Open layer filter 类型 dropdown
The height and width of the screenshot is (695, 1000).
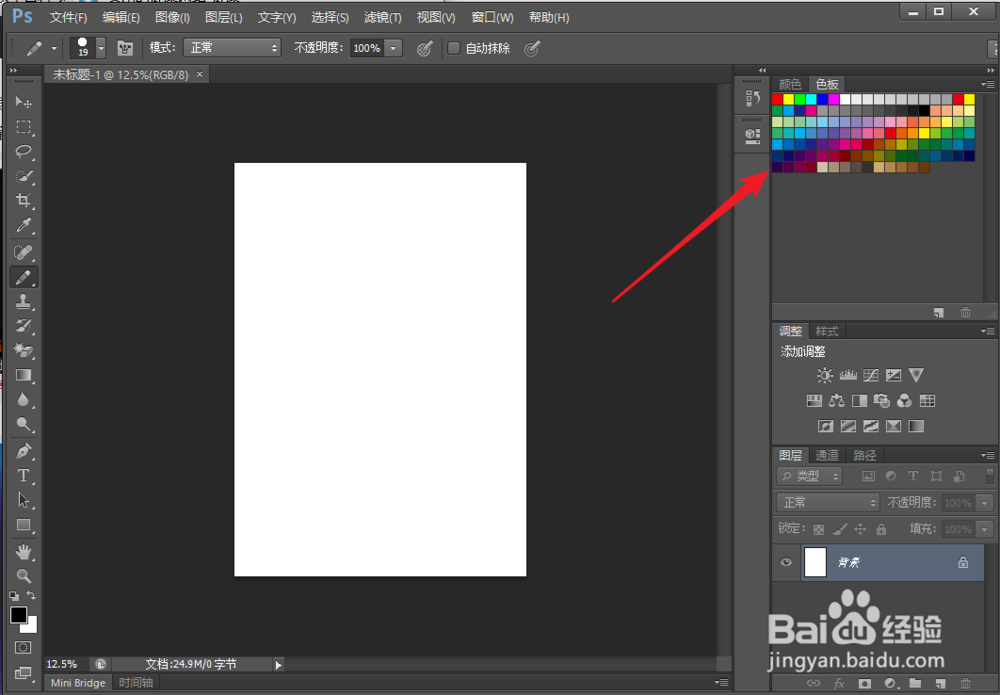pyautogui.click(x=809, y=476)
